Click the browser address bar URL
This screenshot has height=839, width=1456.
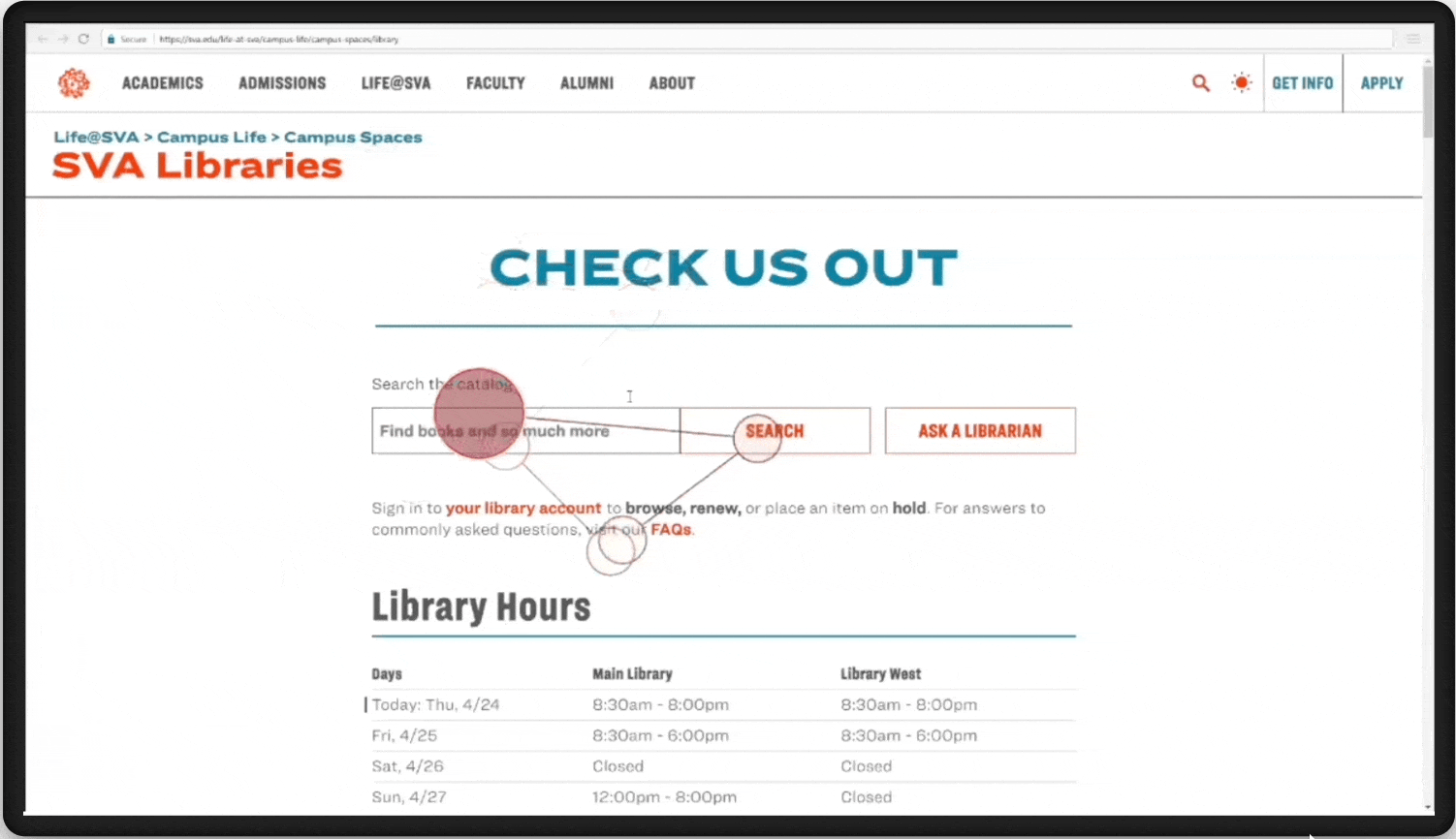pos(279,40)
